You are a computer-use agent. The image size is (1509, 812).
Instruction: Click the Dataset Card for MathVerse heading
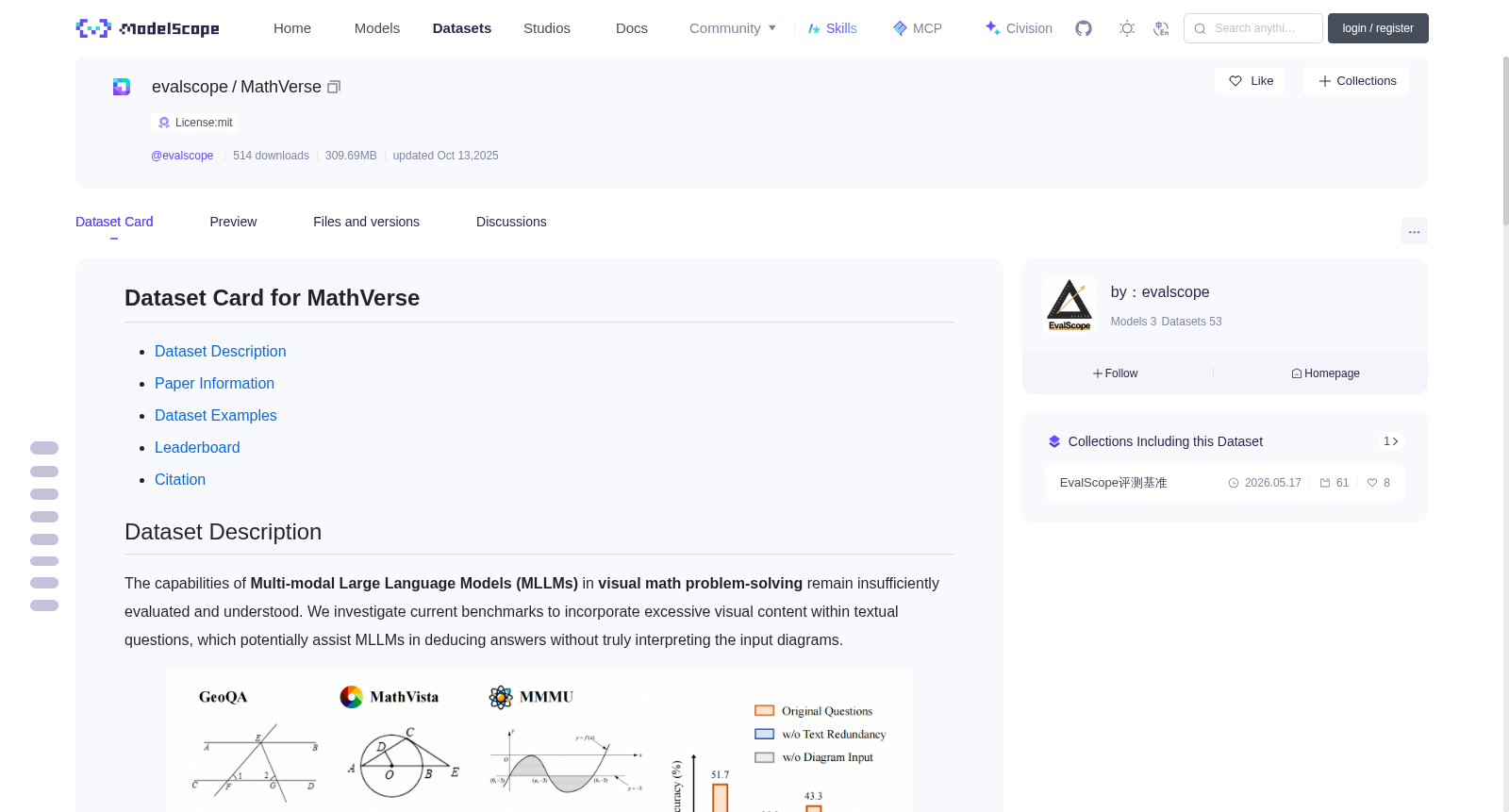[x=272, y=298]
